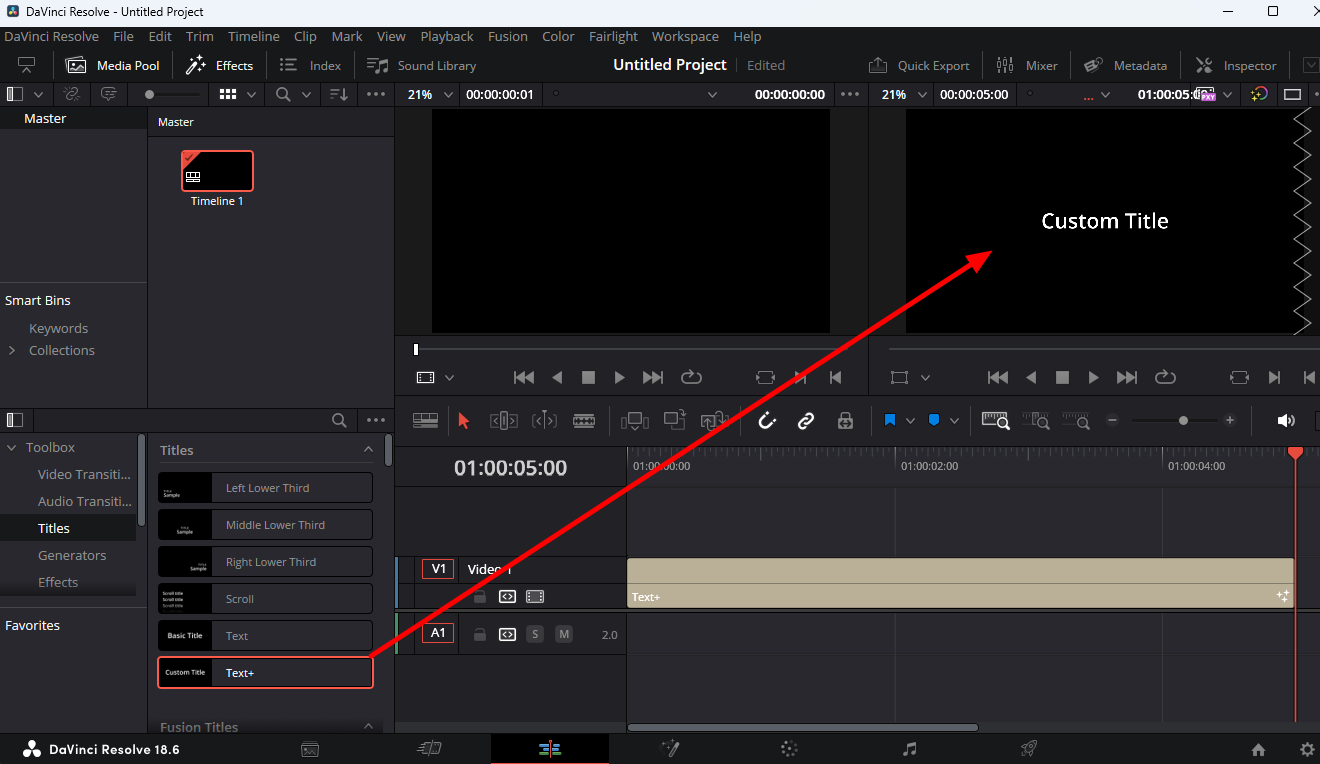The image size is (1320, 764).
Task: Toggle the Media Pool panel
Action: click(x=113, y=65)
